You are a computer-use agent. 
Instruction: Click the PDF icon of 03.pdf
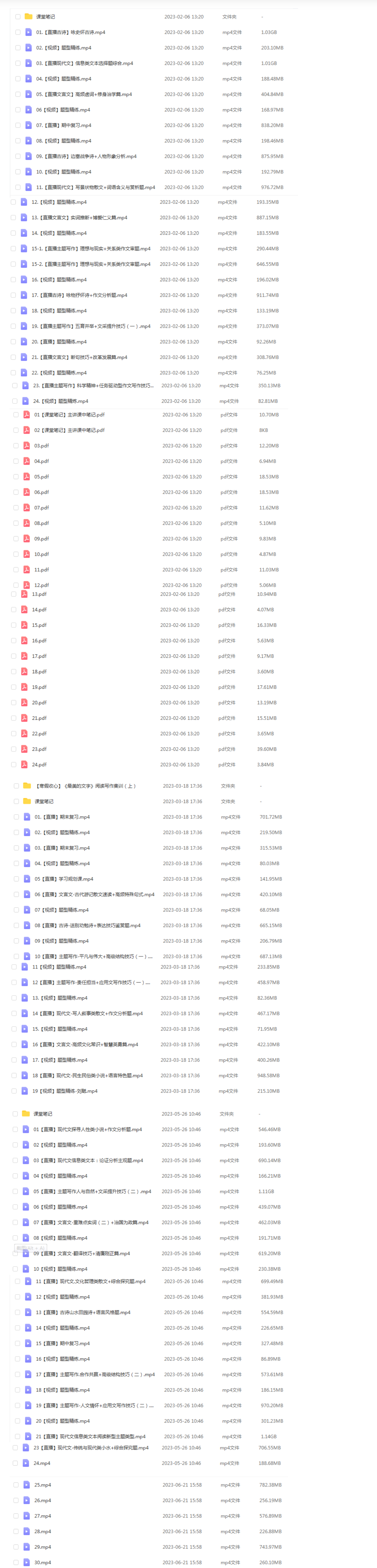coord(27,446)
